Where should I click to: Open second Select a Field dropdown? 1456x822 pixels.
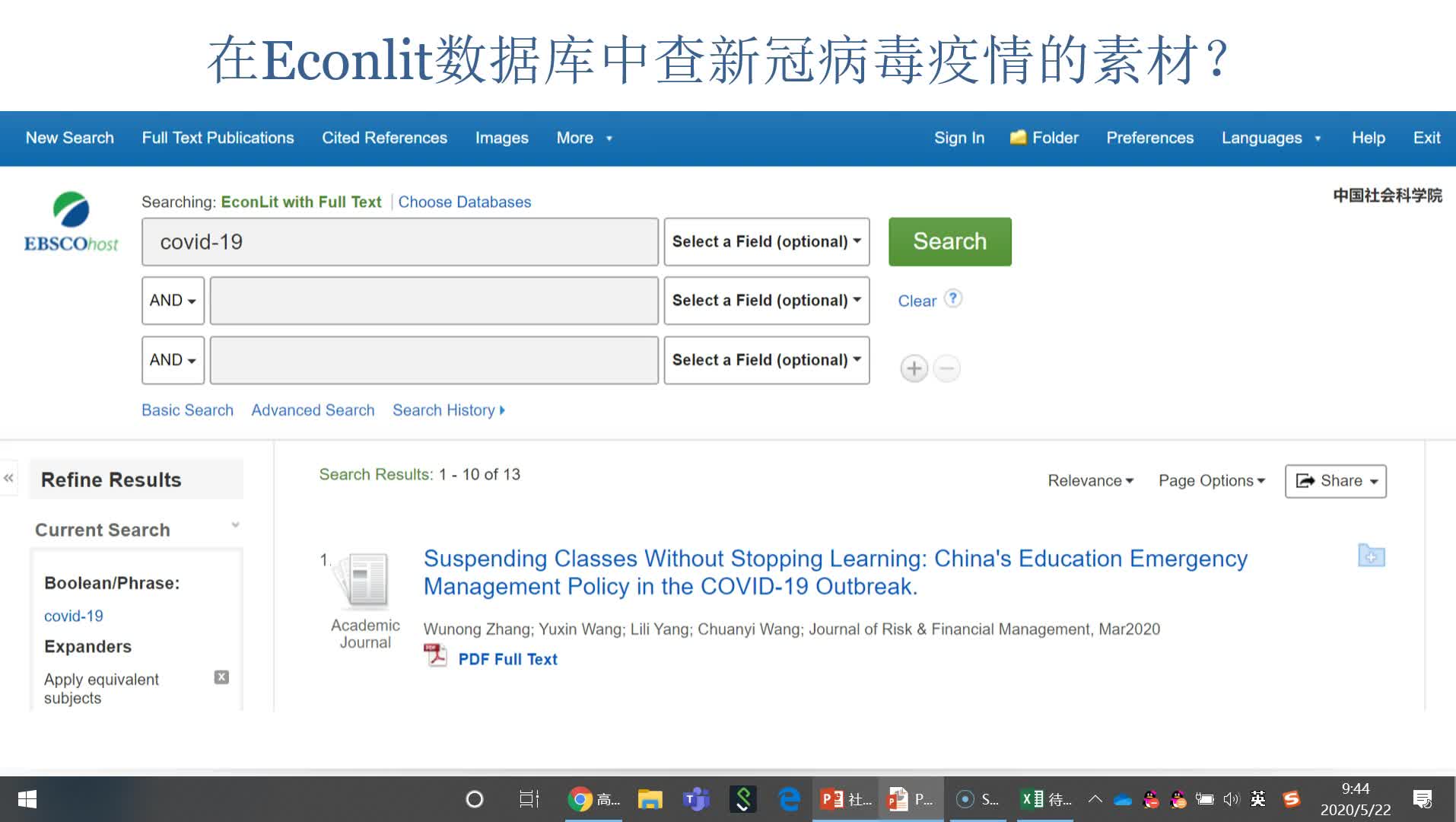766,300
